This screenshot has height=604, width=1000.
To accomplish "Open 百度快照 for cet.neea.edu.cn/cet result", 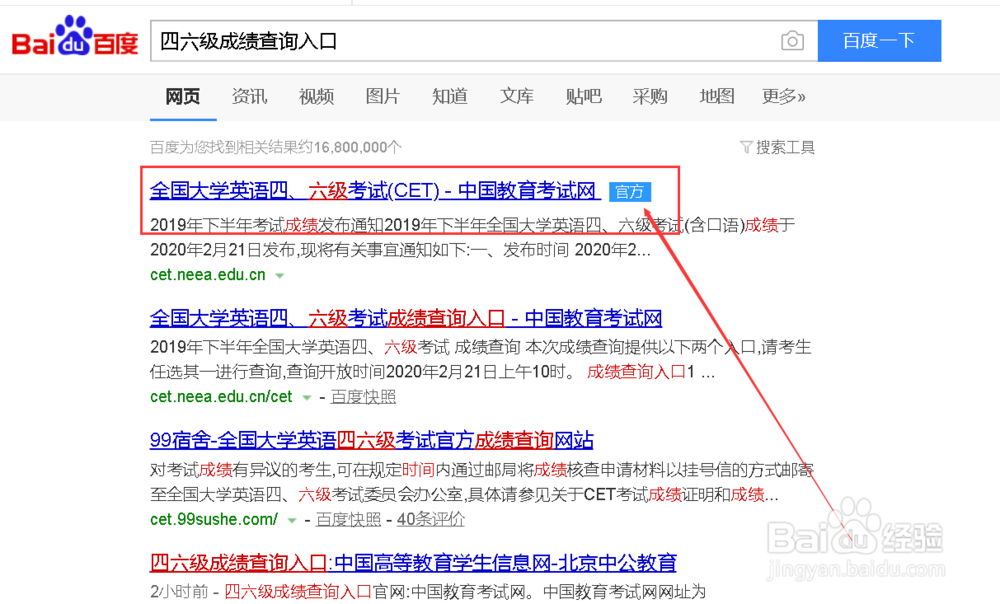I will (x=363, y=397).
